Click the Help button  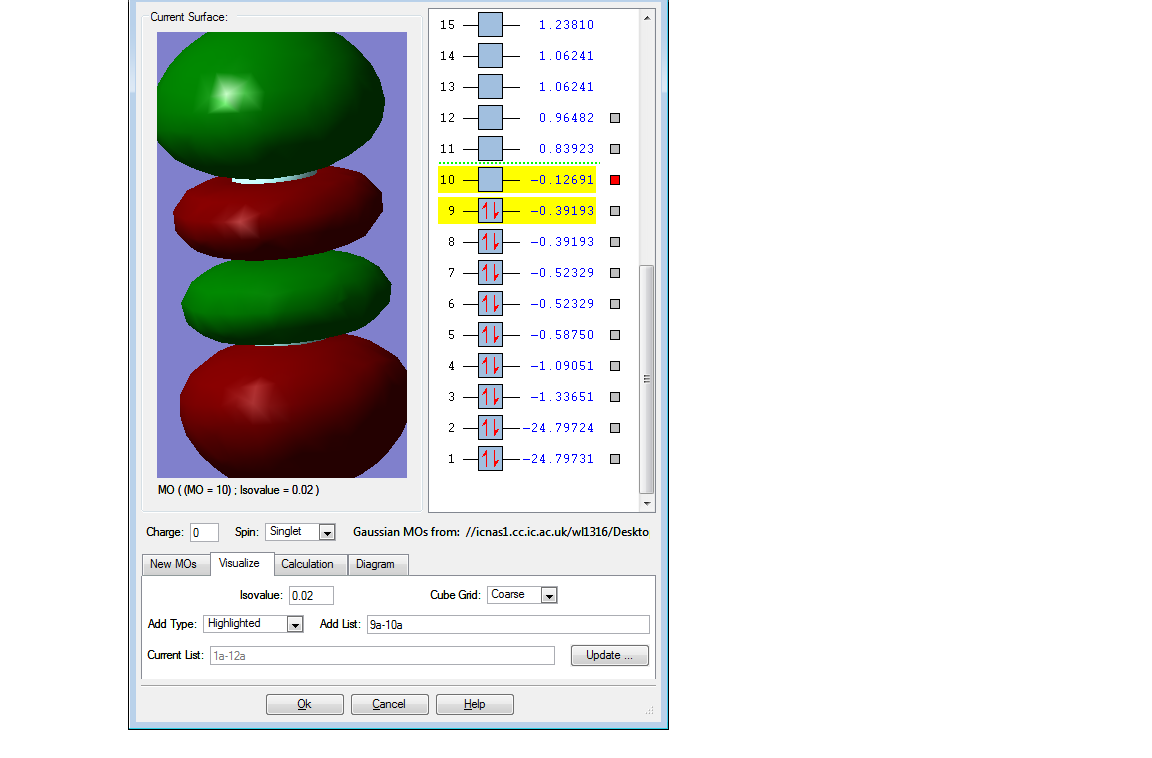475,704
